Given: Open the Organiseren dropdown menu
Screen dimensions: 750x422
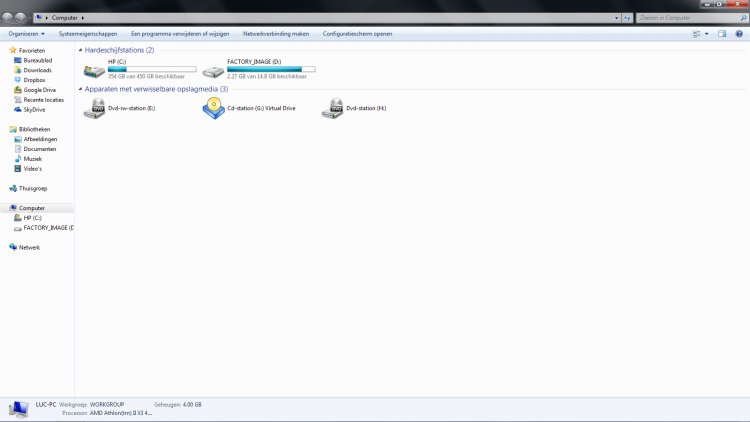Looking at the screenshot, I should [x=25, y=34].
